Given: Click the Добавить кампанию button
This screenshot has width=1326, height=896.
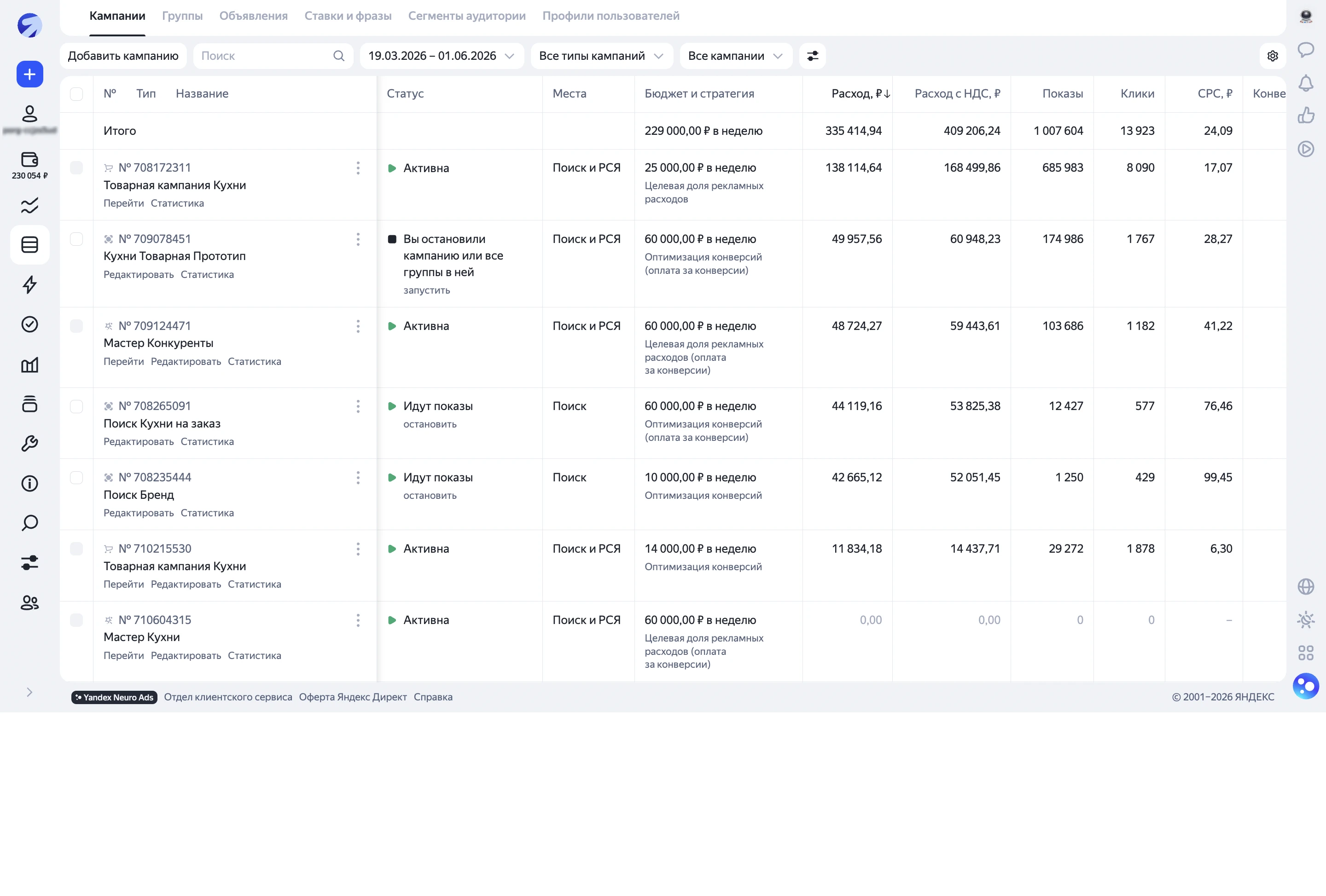Looking at the screenshot, I should [x=123, y=56].
